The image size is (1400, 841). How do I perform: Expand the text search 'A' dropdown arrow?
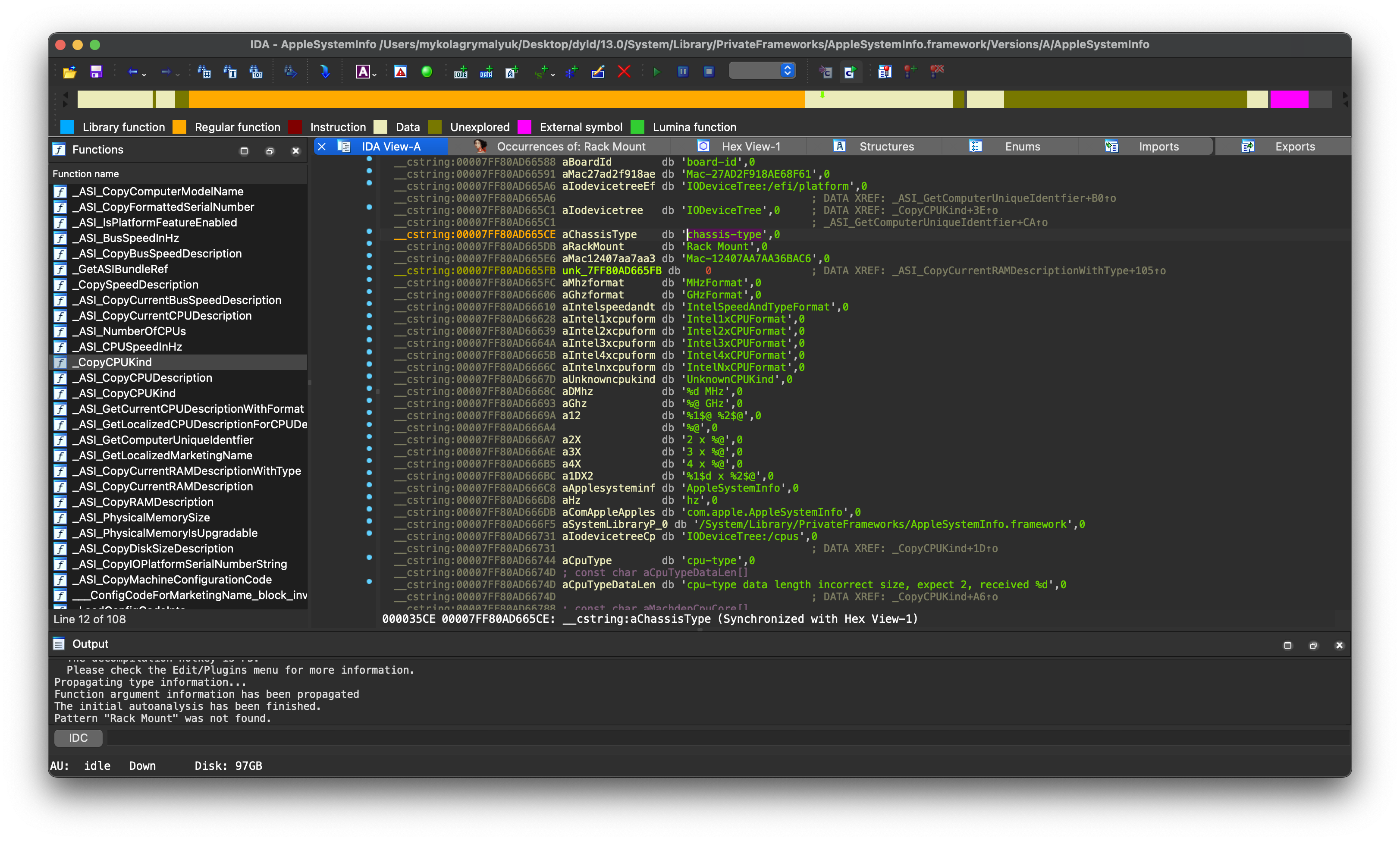(x=374, y=74)
